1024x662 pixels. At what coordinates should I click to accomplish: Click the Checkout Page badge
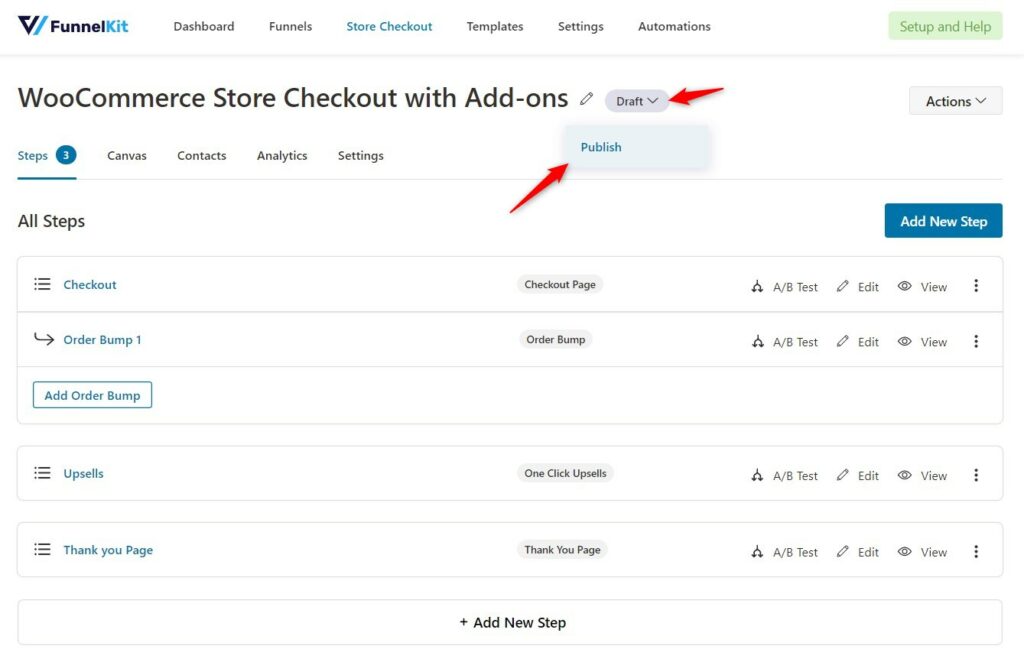[x=560, y=284]
